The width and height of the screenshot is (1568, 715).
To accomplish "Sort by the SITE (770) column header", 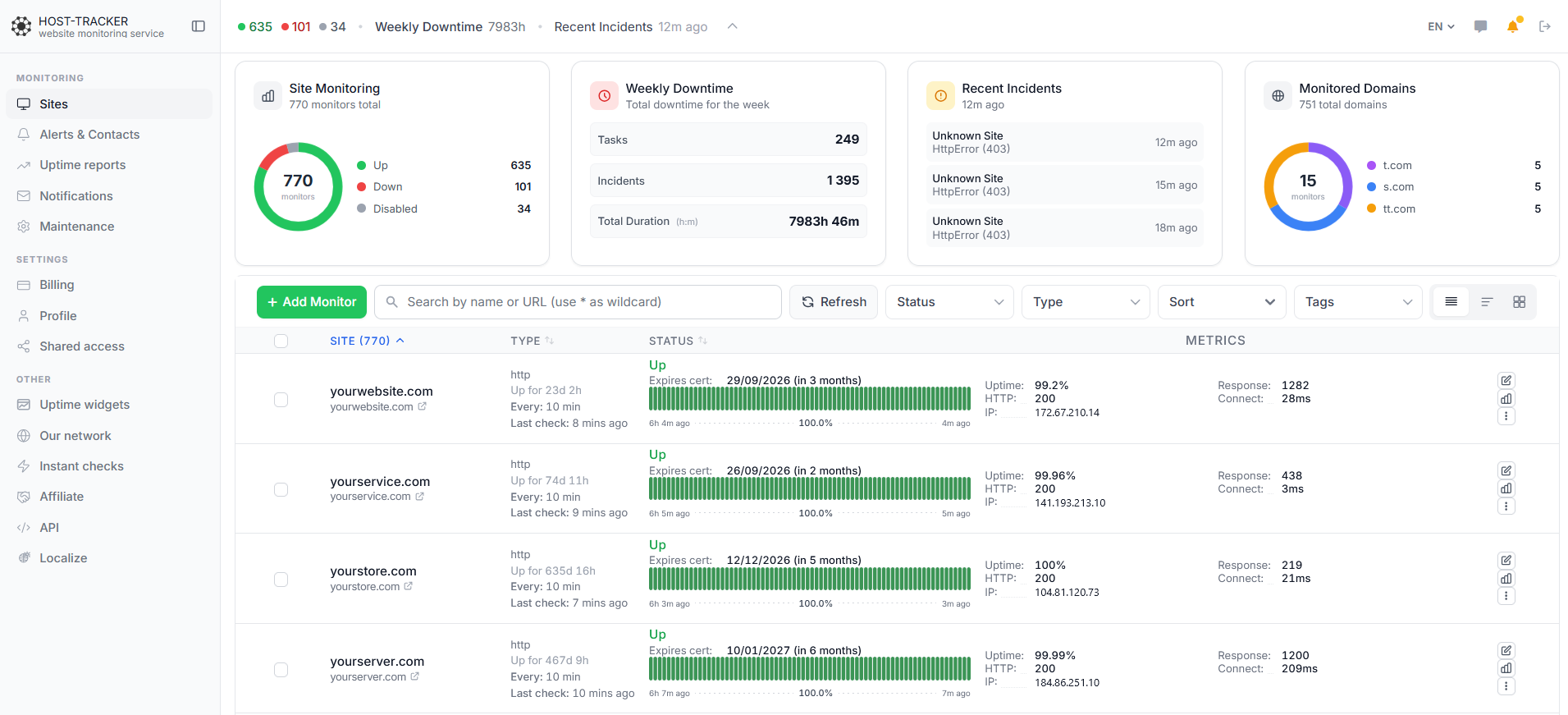I will click(x=367, y=341).
